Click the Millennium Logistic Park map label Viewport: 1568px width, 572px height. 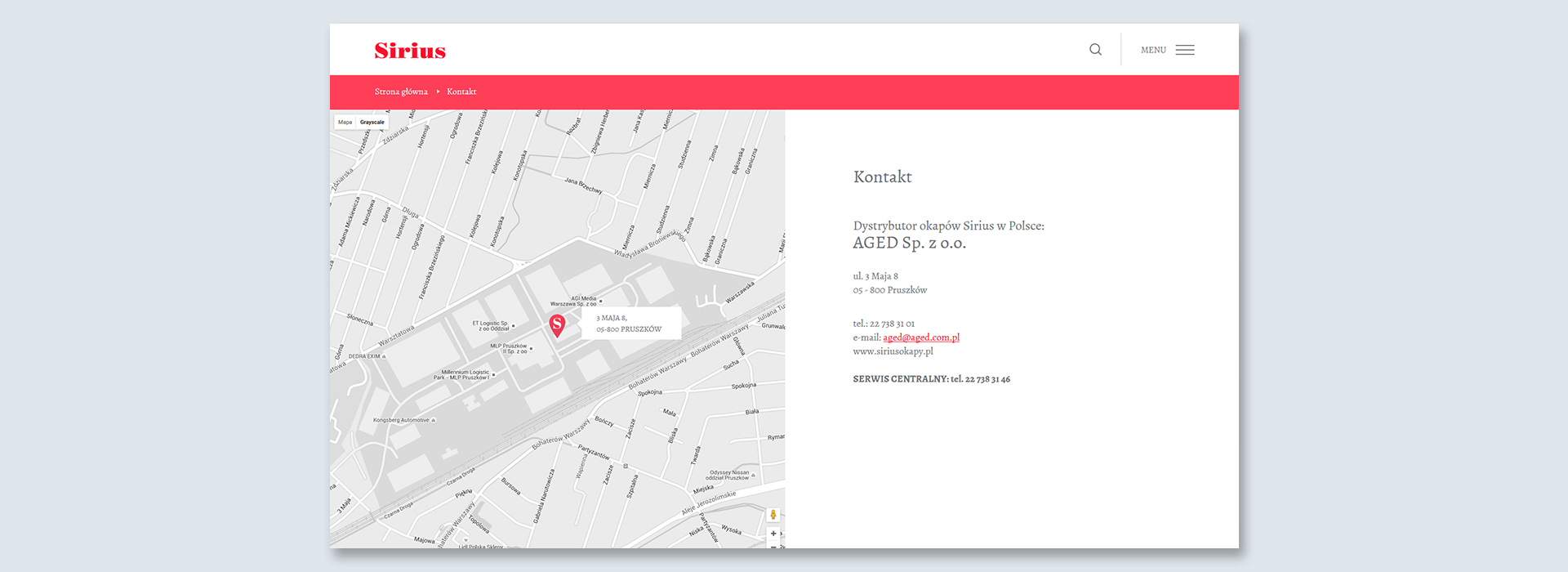coord(461,375)
